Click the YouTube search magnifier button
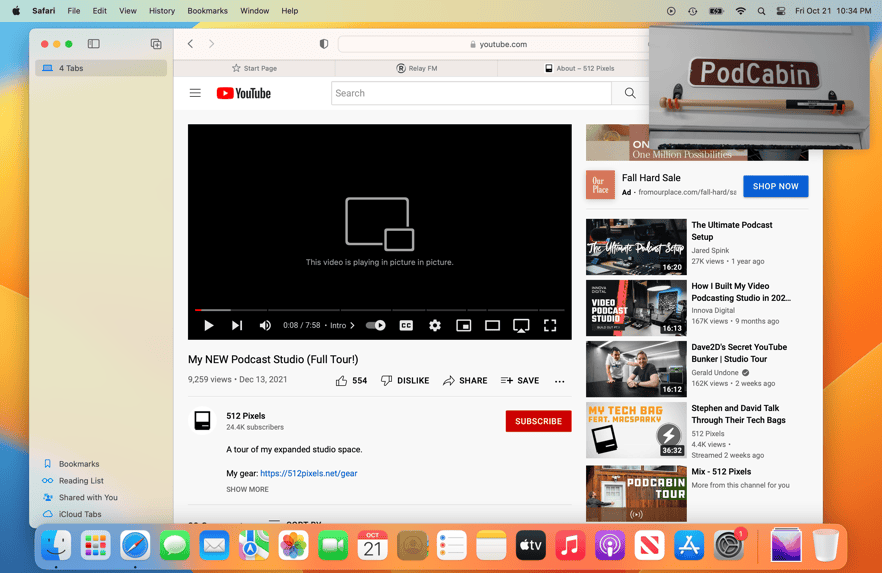The height and width of the screenshot is (573, 882). pos(630,93)
